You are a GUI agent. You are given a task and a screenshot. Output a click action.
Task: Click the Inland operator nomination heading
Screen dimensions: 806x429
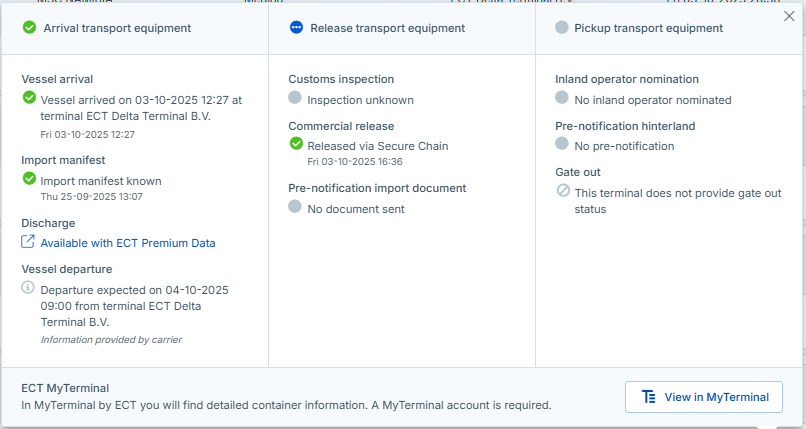627,79
